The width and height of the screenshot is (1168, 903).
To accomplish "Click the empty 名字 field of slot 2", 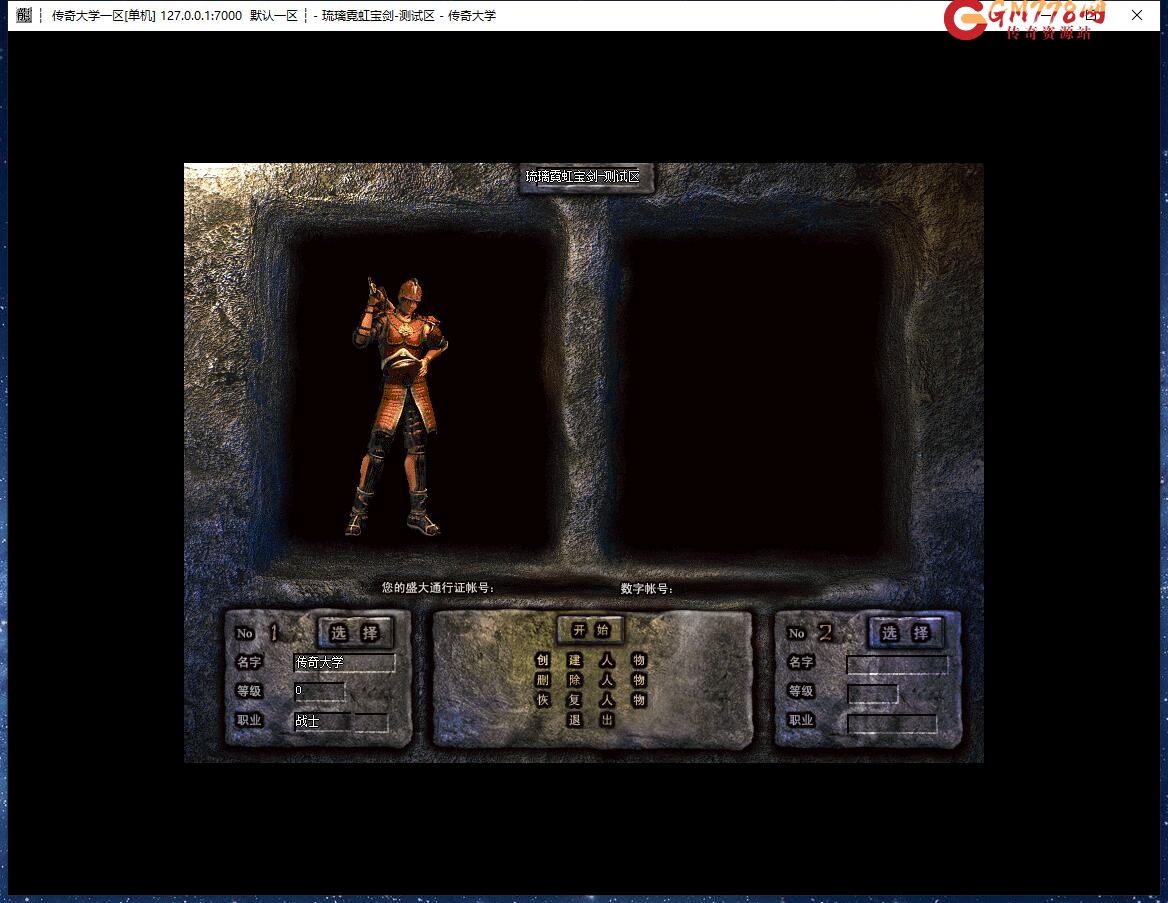I will point(898,665).
